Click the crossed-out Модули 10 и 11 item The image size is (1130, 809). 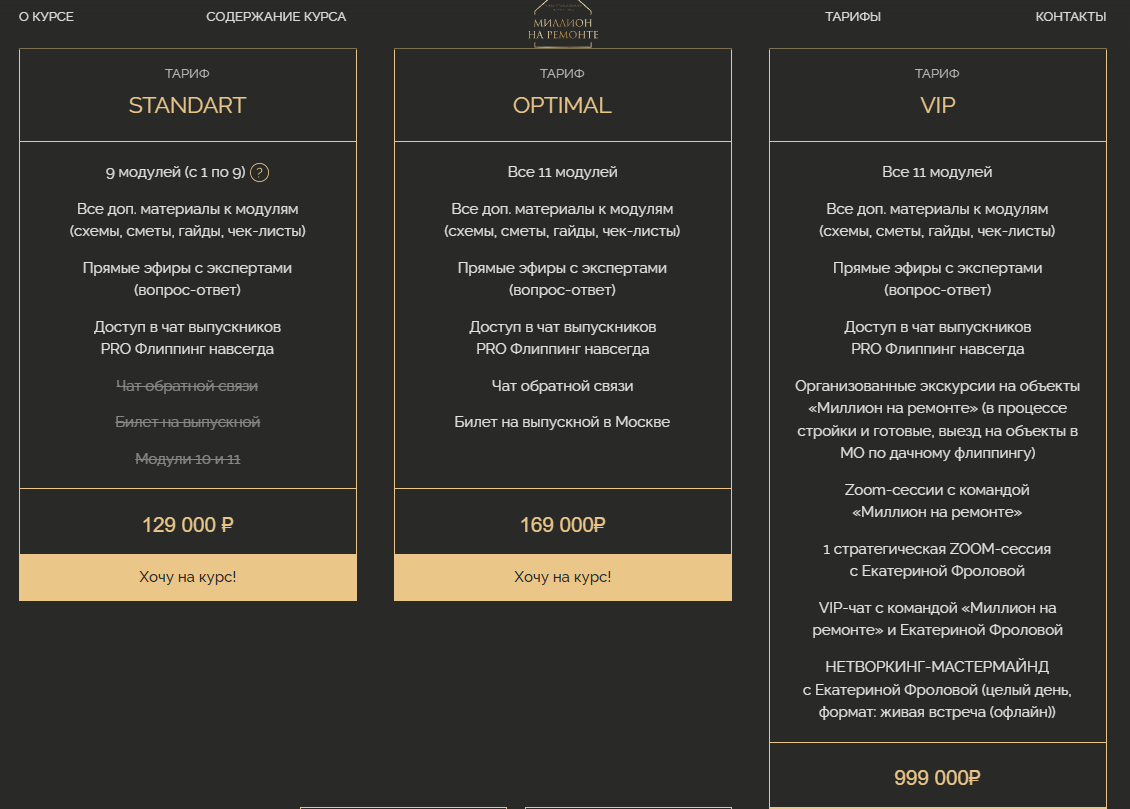pos(188,459)
